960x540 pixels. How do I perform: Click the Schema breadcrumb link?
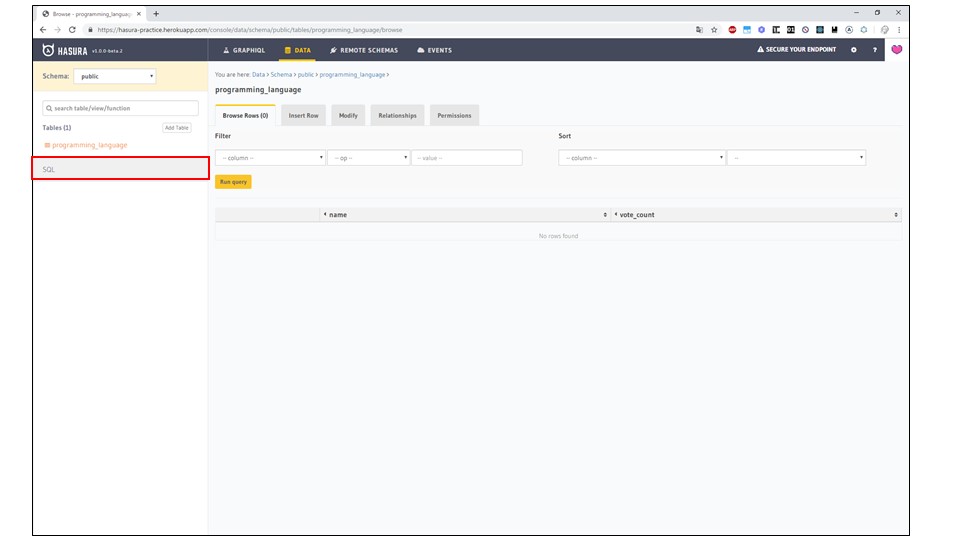click(x=281, y=75)
